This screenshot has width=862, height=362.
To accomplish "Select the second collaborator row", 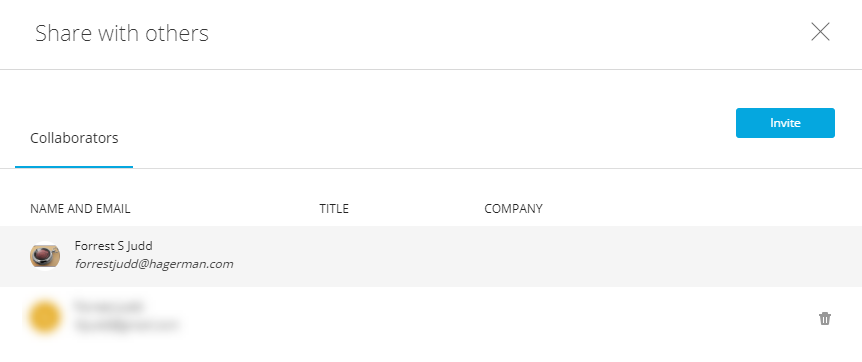I will pos(431,317).
